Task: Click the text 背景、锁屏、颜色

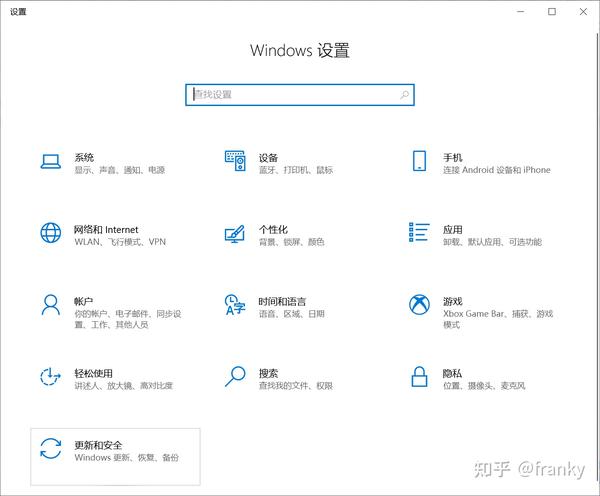Action: pos(292,242)
